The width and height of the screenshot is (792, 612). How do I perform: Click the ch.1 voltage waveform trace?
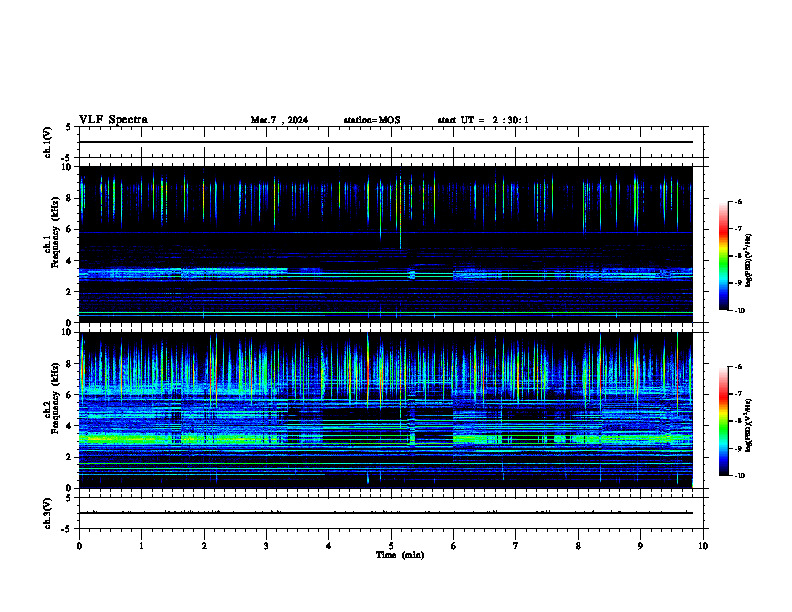click(386, 142)
